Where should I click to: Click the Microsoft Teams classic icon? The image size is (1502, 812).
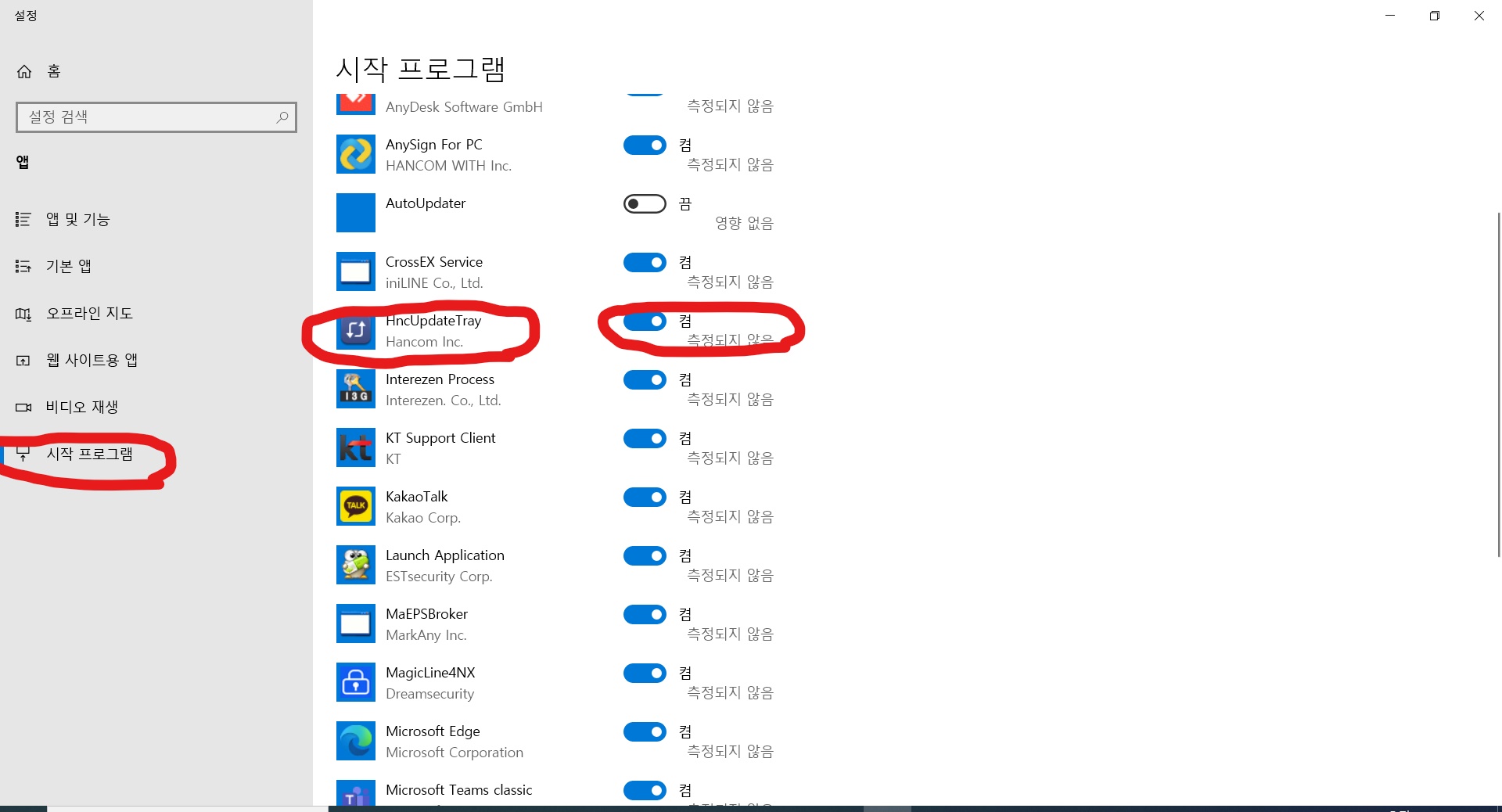[x=356, y=792]
